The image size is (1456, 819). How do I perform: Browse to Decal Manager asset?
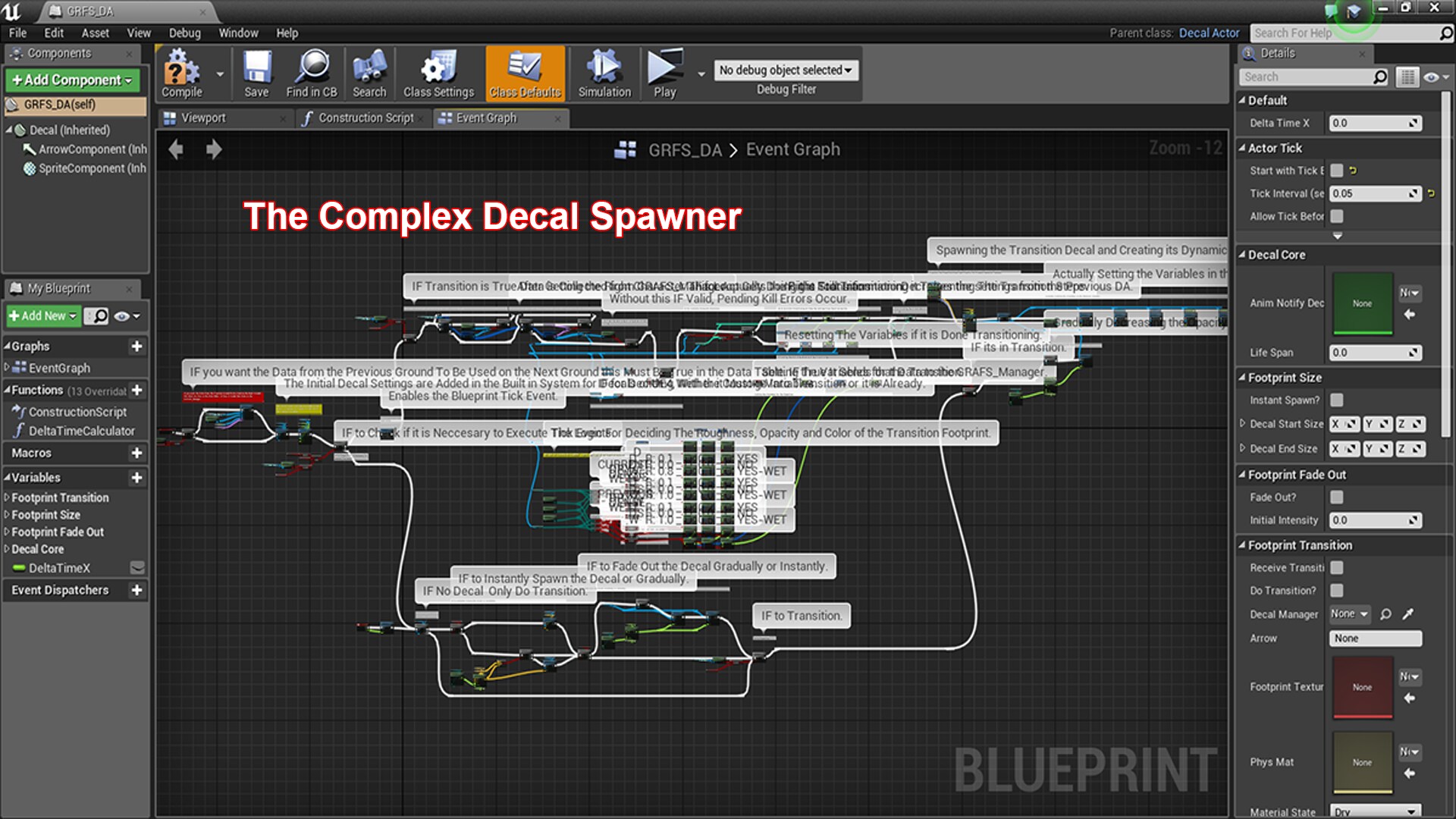[1385, 614]
